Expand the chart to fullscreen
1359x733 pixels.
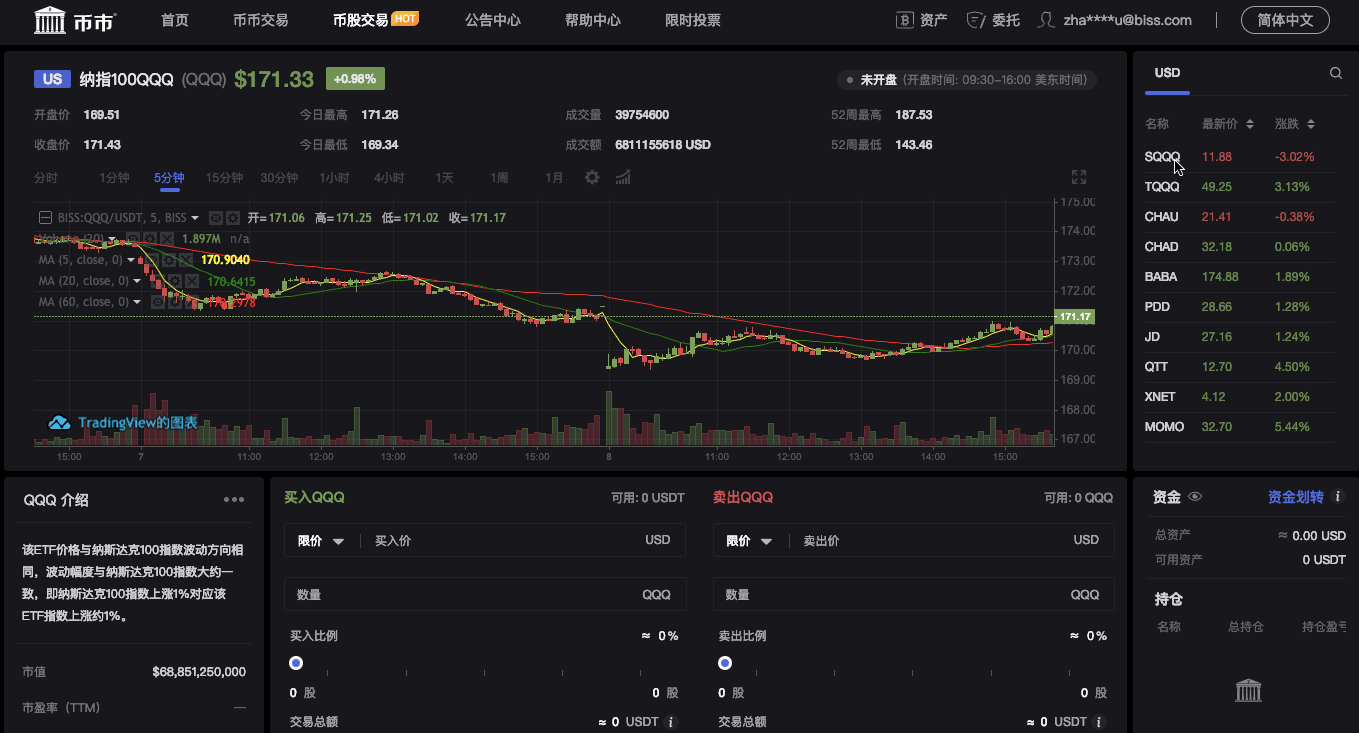coord(1079,177)
